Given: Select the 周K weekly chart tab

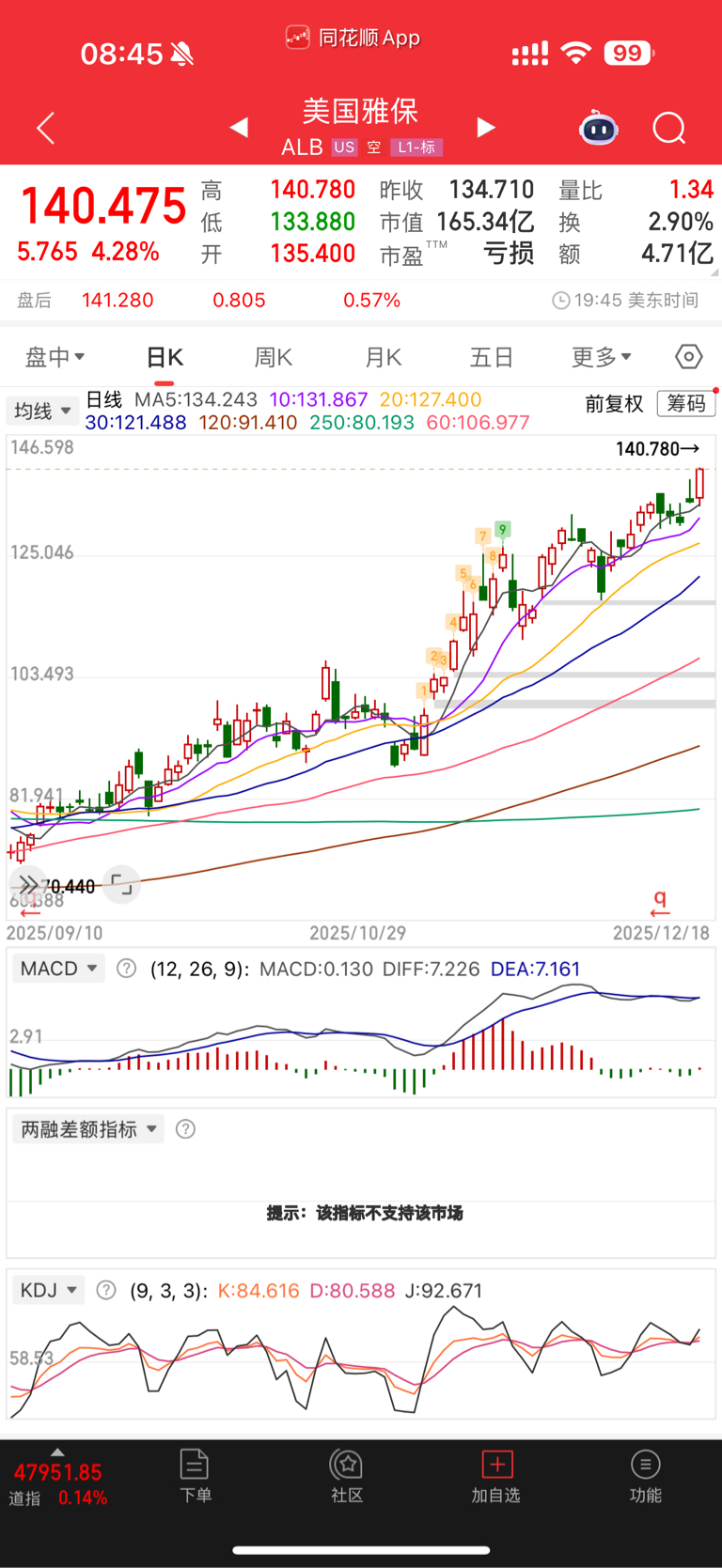Looking at the screenshot, I should [x=274, y=358].
